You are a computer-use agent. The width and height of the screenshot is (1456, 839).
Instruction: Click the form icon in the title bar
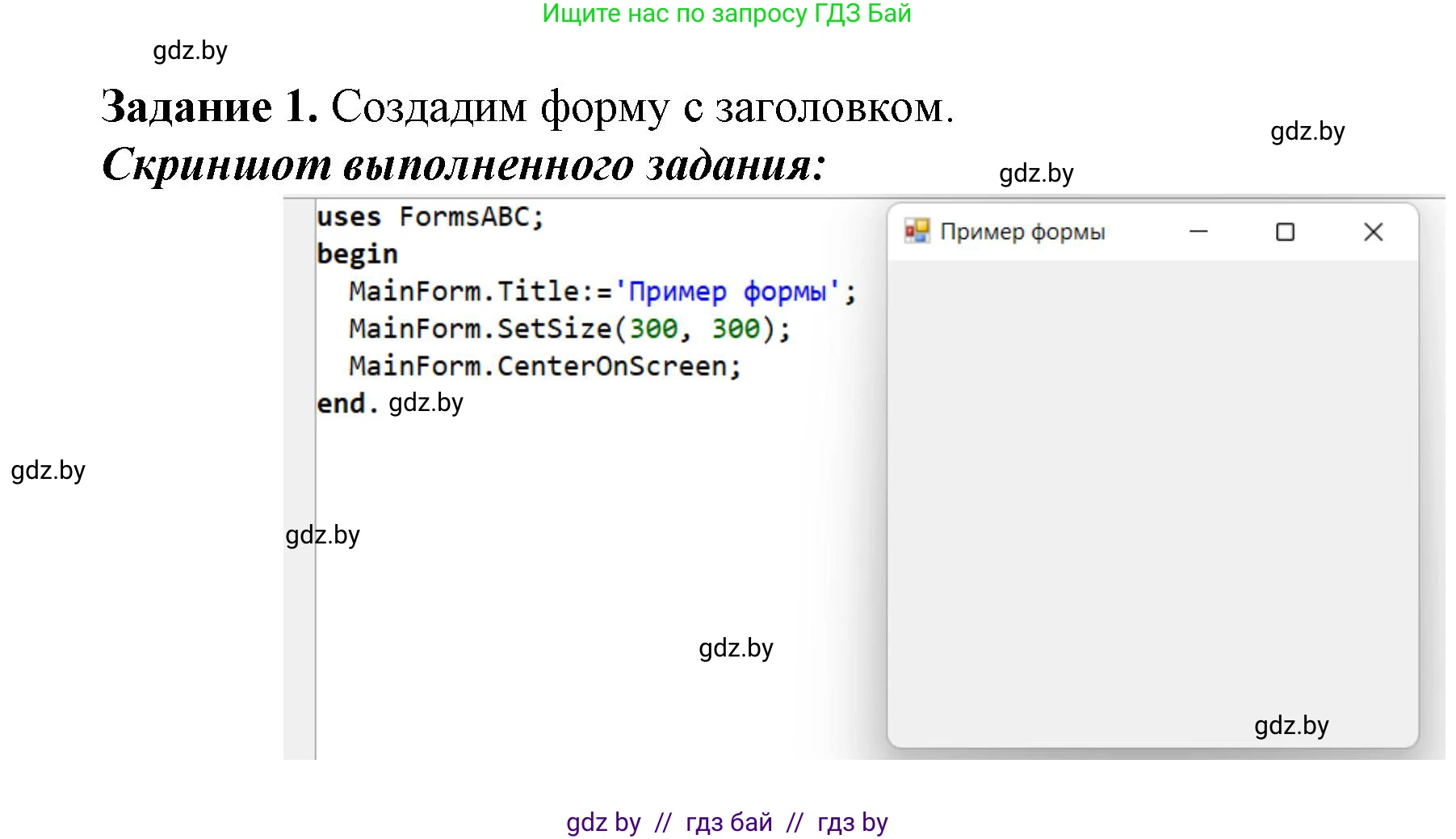coord(917,232)
